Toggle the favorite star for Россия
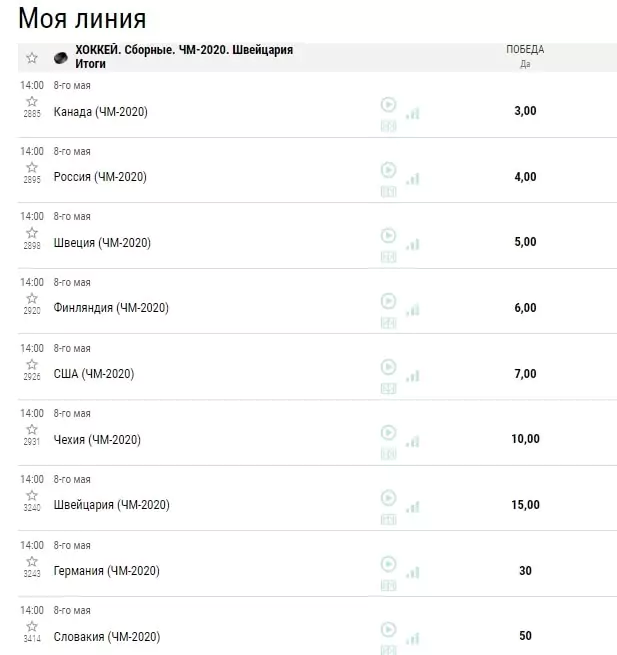 click(32, 168)
